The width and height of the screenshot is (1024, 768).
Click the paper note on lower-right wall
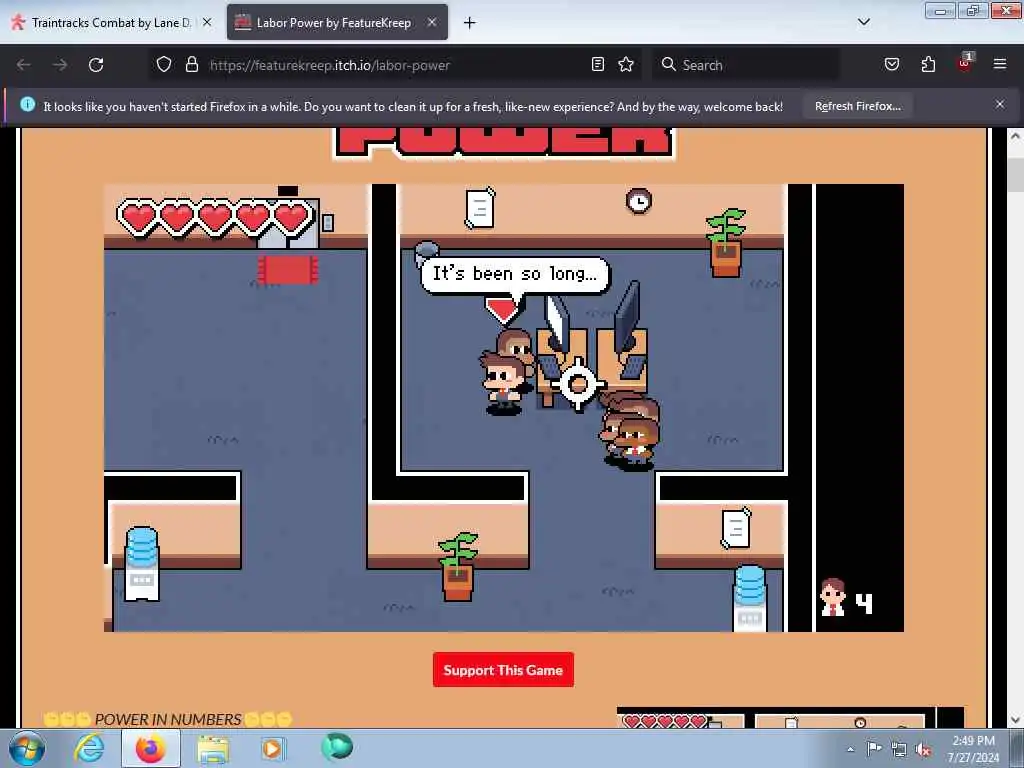(736, 528)
